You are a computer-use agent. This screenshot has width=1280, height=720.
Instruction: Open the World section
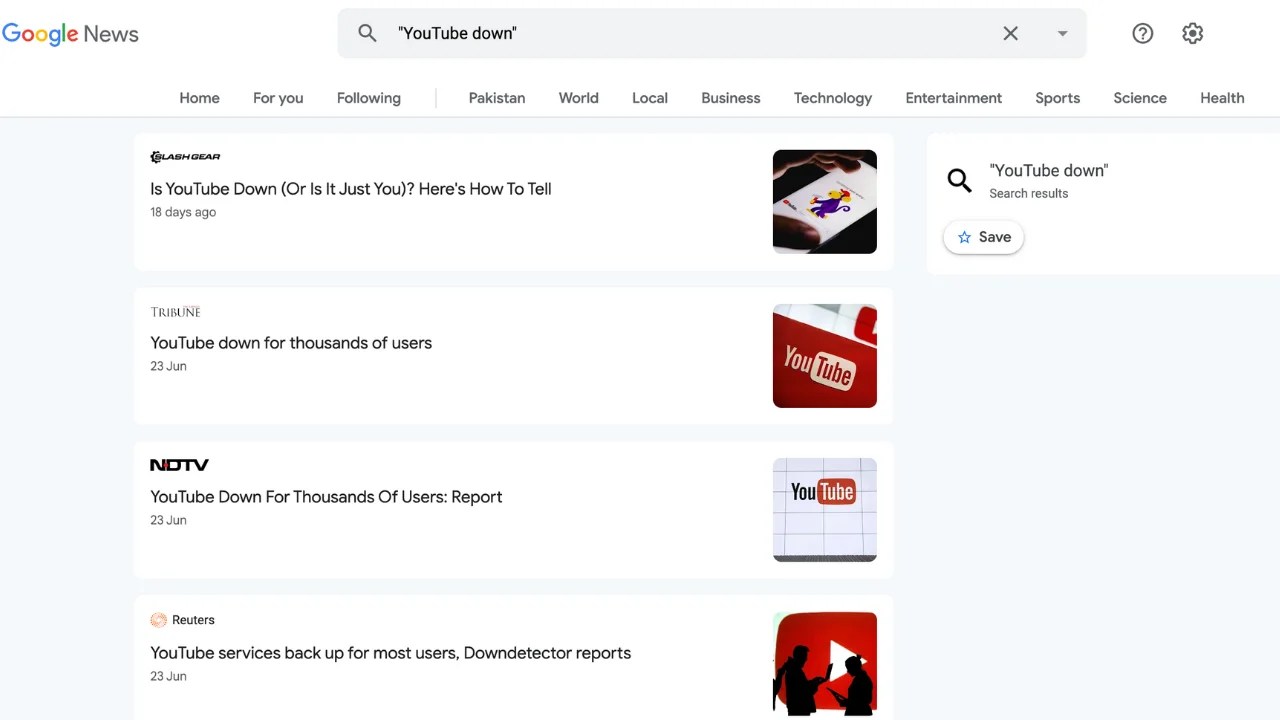point(578,98)
